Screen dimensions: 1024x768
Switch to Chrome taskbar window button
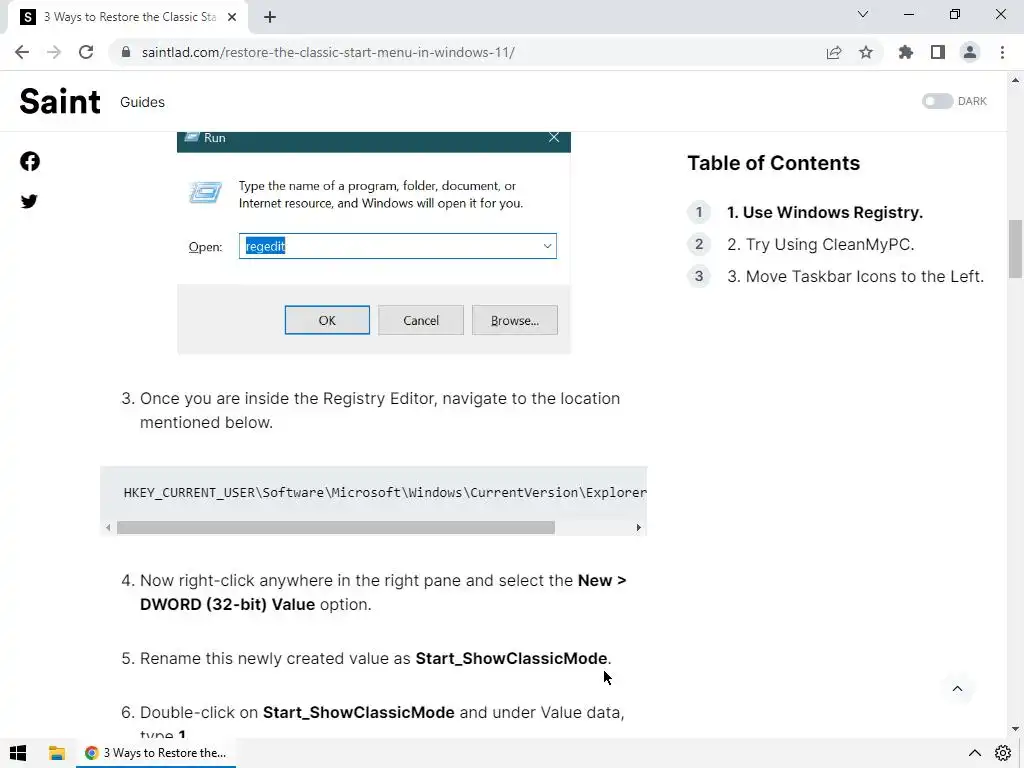pos(156,753)
